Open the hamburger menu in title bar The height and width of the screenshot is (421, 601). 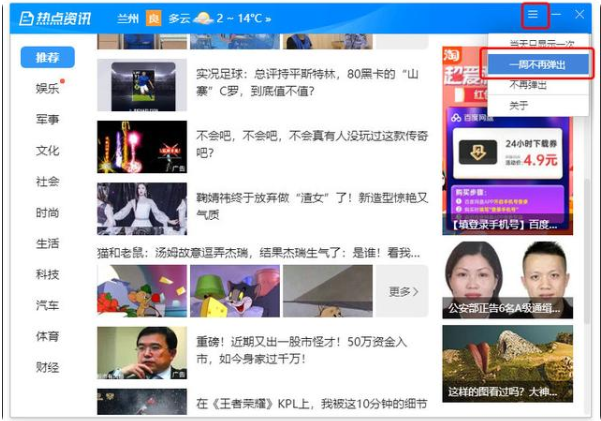[x=534, y=16]
